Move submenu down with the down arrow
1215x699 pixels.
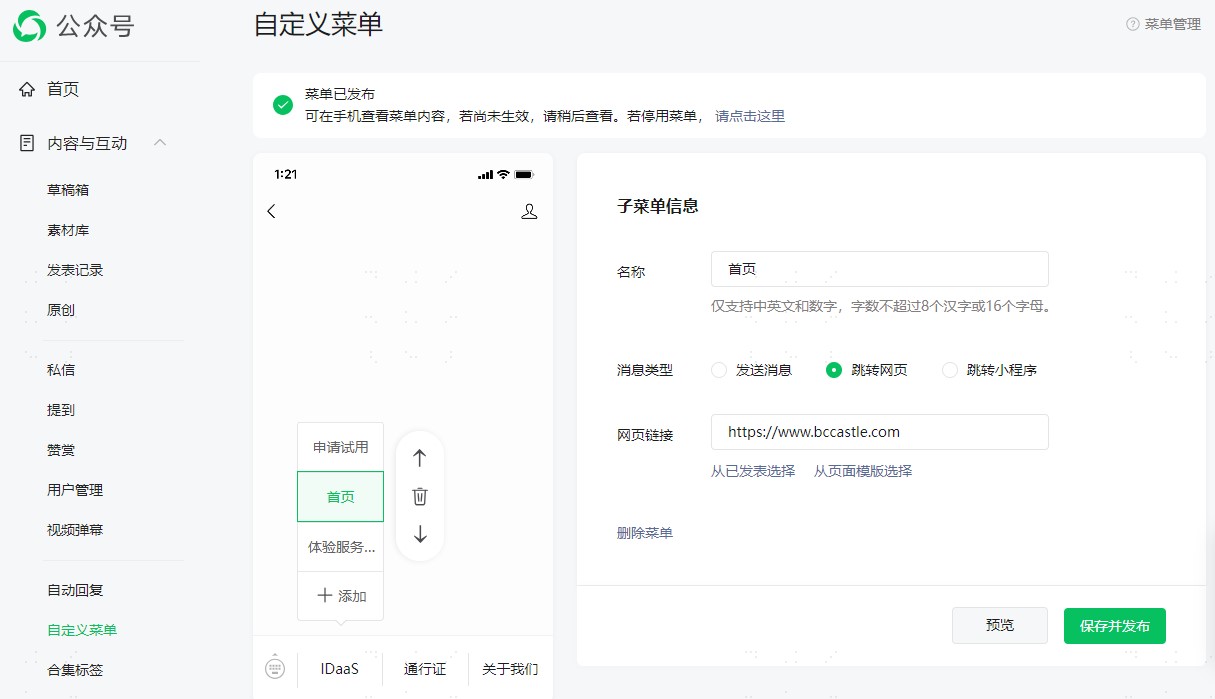420,534
